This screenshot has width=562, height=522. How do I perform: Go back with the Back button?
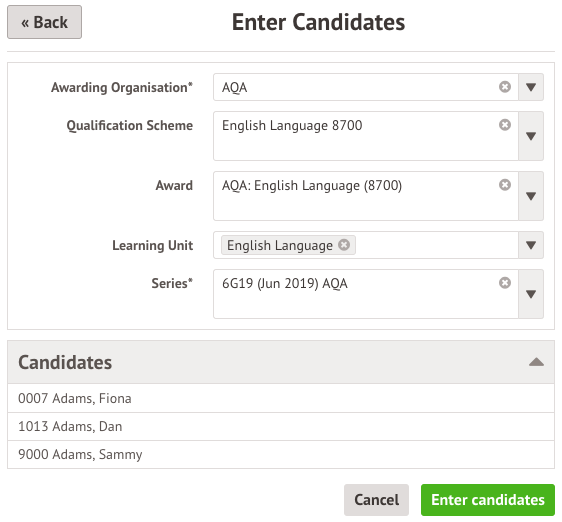44,22
